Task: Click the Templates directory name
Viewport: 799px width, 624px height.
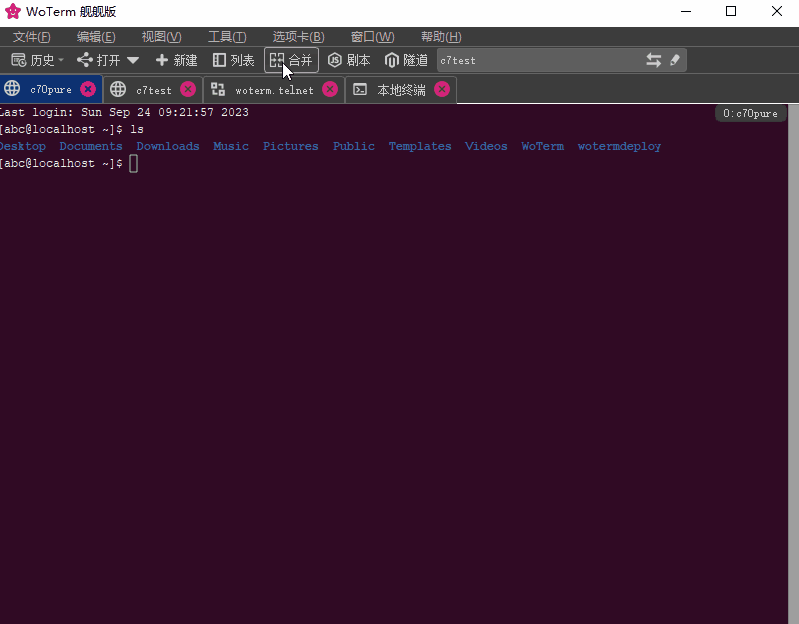Action: tap(420, 146)
